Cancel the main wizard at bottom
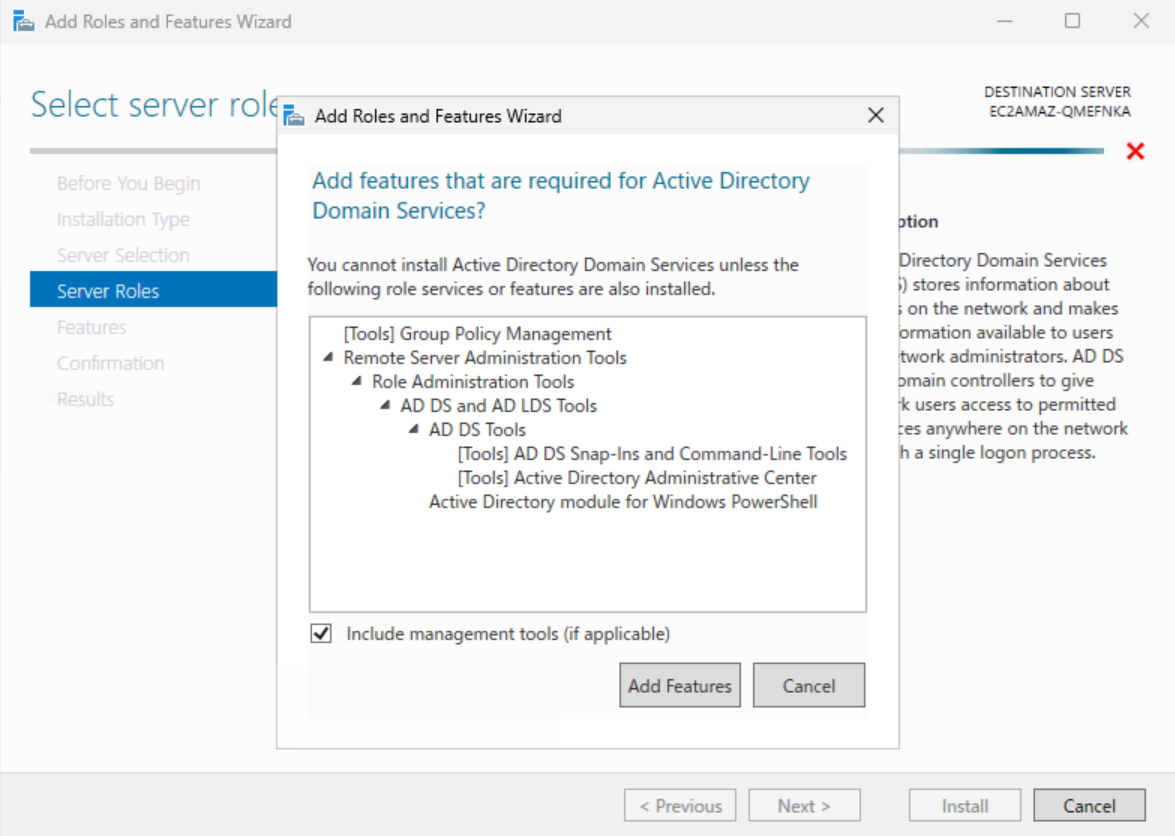Image resolution: width=1175 pixels, height=836 pixels. 1089,806
